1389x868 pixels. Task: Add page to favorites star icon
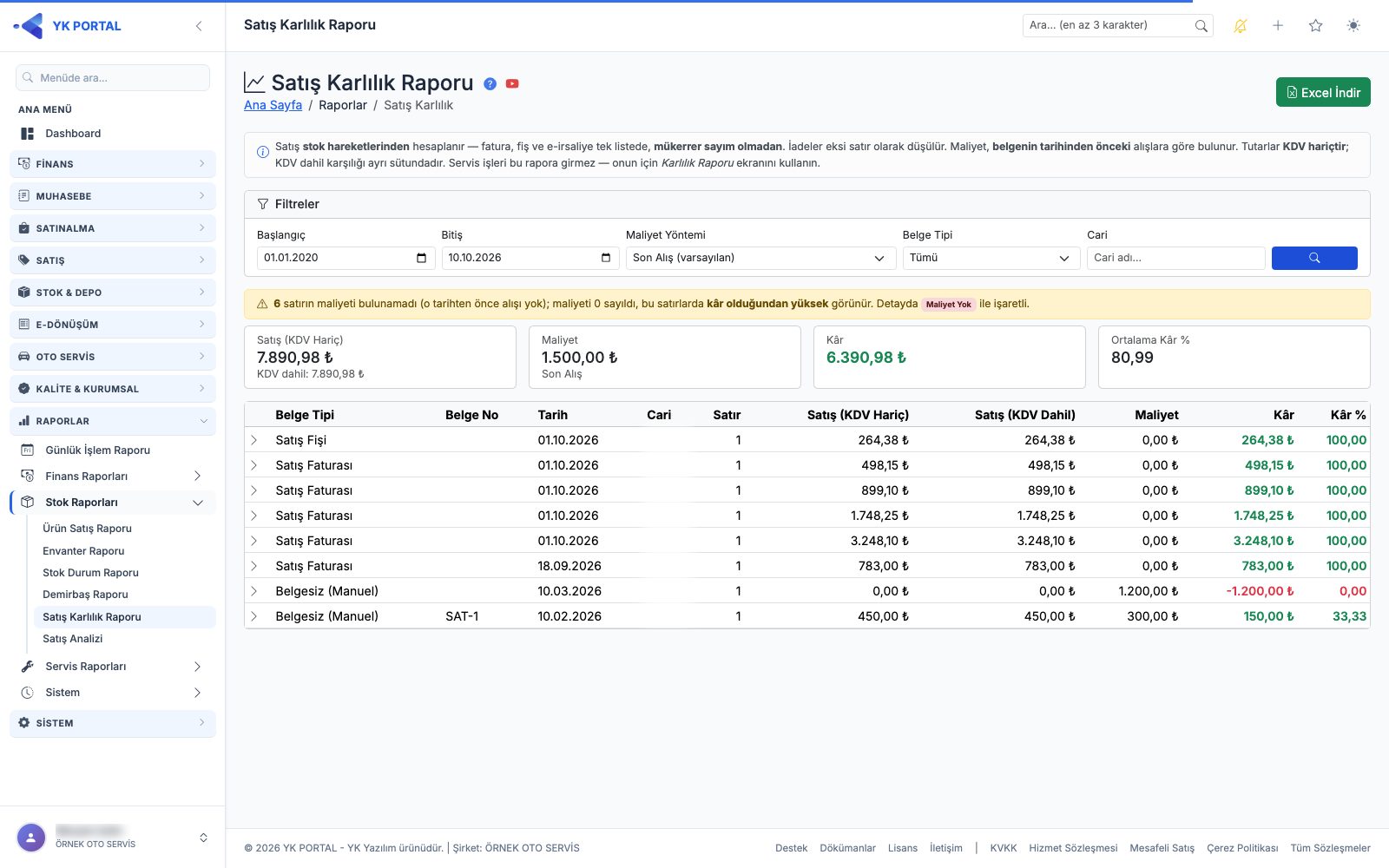pos(1316,26)
